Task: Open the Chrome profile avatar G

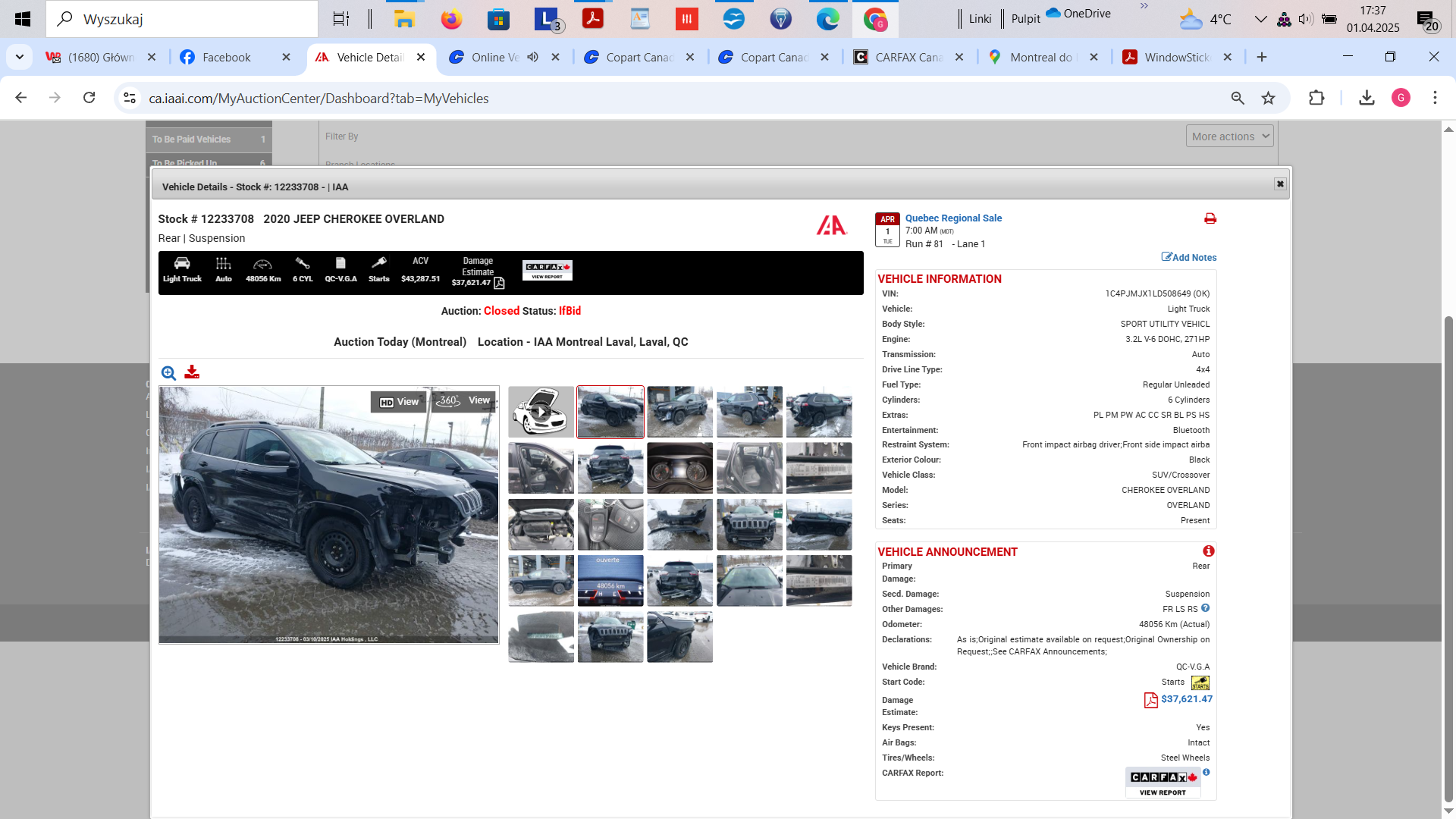Action: click(x=1401, y=98)
